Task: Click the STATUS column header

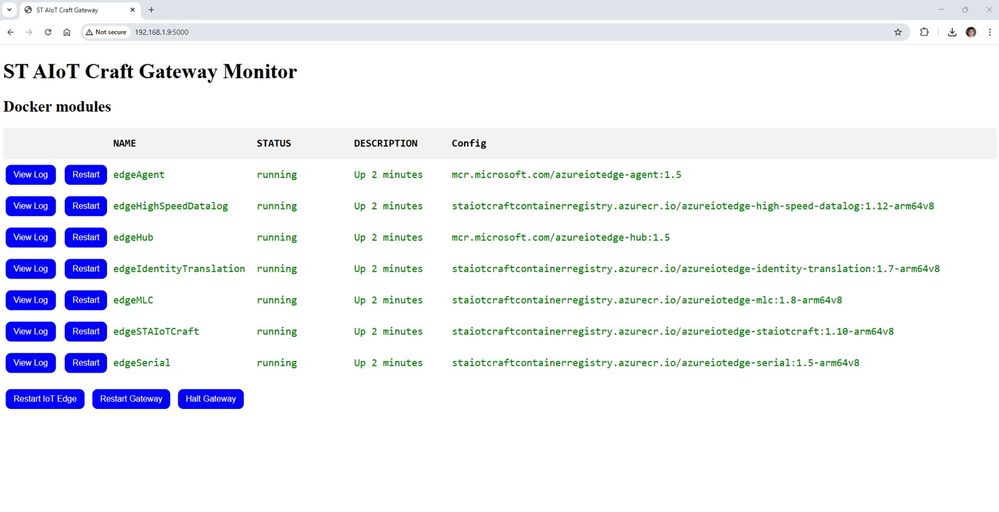Action: 274,143
